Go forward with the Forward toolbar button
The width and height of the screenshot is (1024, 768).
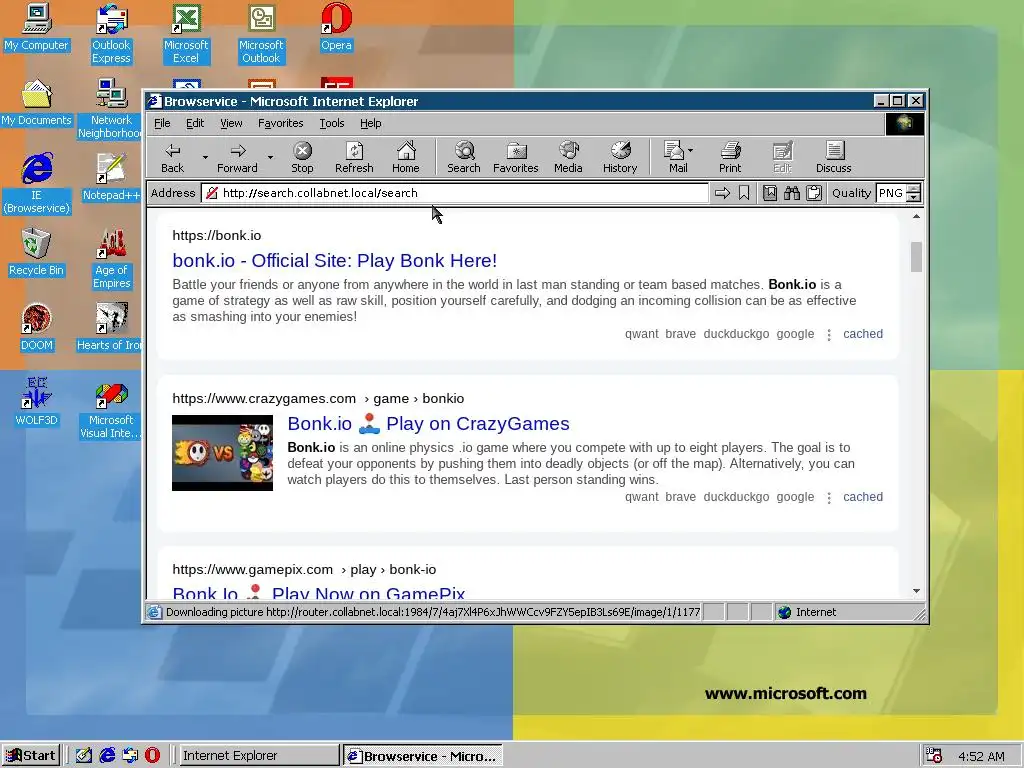pyautogui.click(x=238, y=158)
